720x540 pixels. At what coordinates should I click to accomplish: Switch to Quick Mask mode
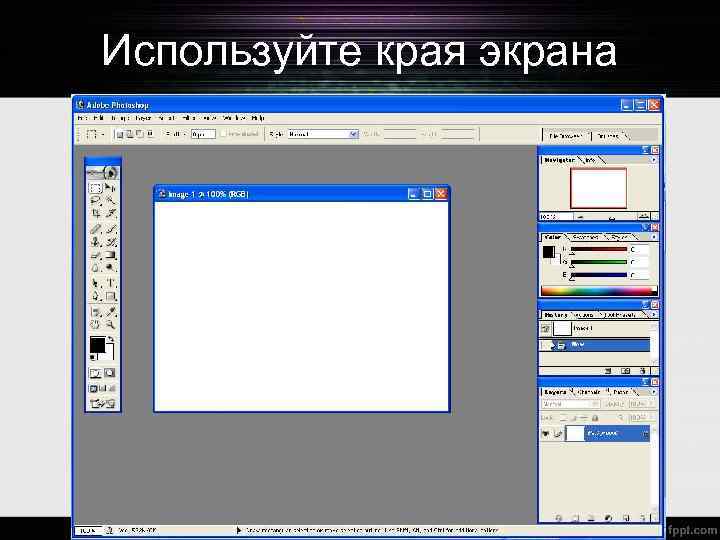(110, 373)
